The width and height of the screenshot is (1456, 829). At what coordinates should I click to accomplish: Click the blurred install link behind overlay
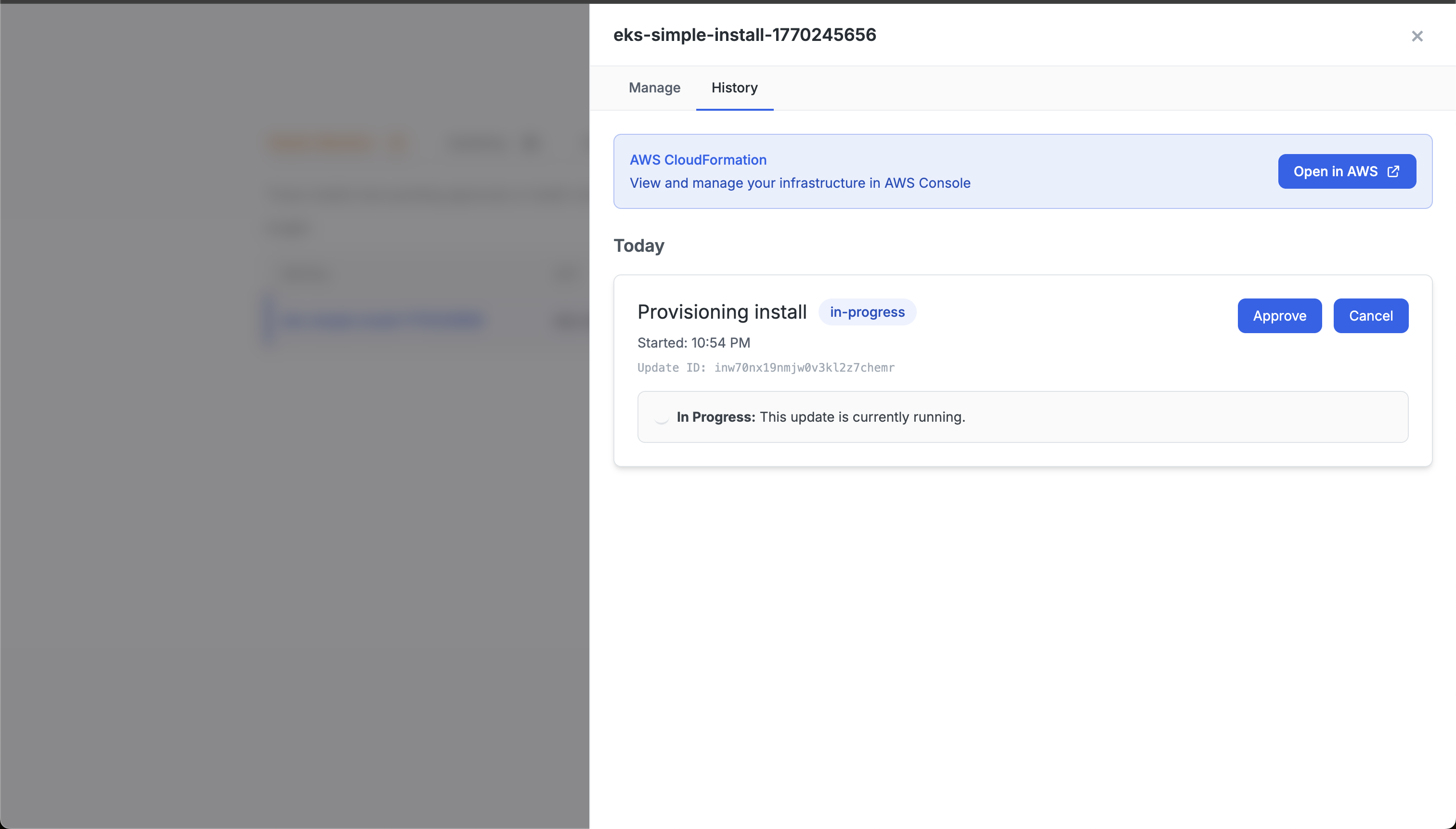click(383, 320)
